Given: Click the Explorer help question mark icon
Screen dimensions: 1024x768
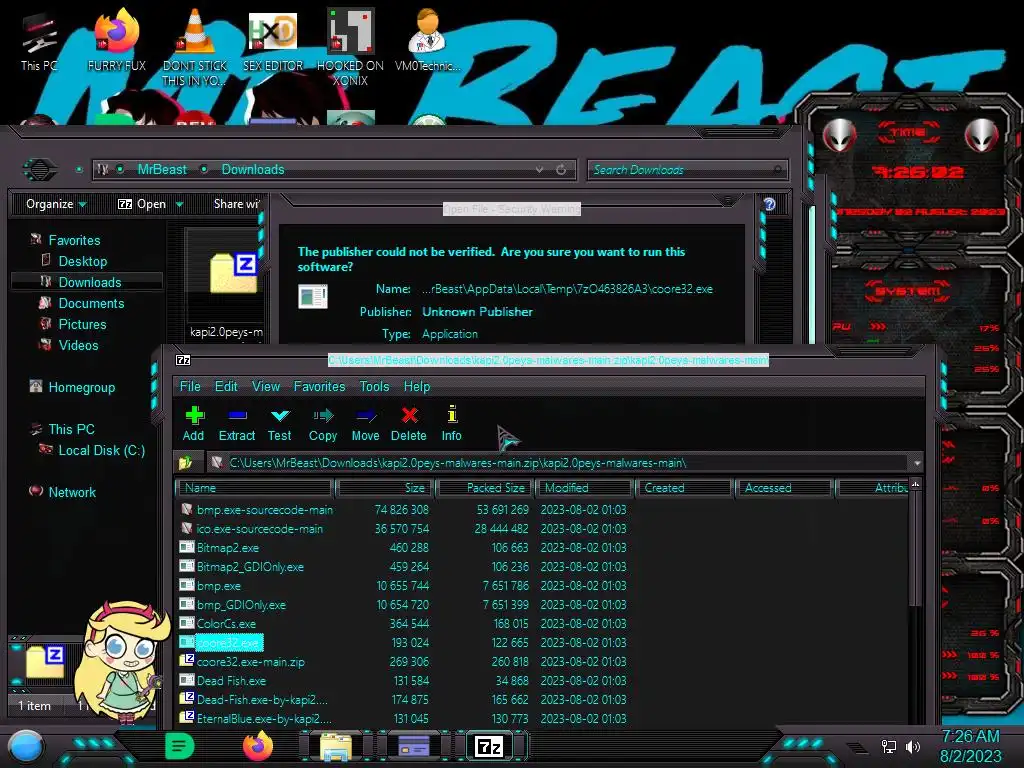Looking at the screenshot, I should [769, 204].
